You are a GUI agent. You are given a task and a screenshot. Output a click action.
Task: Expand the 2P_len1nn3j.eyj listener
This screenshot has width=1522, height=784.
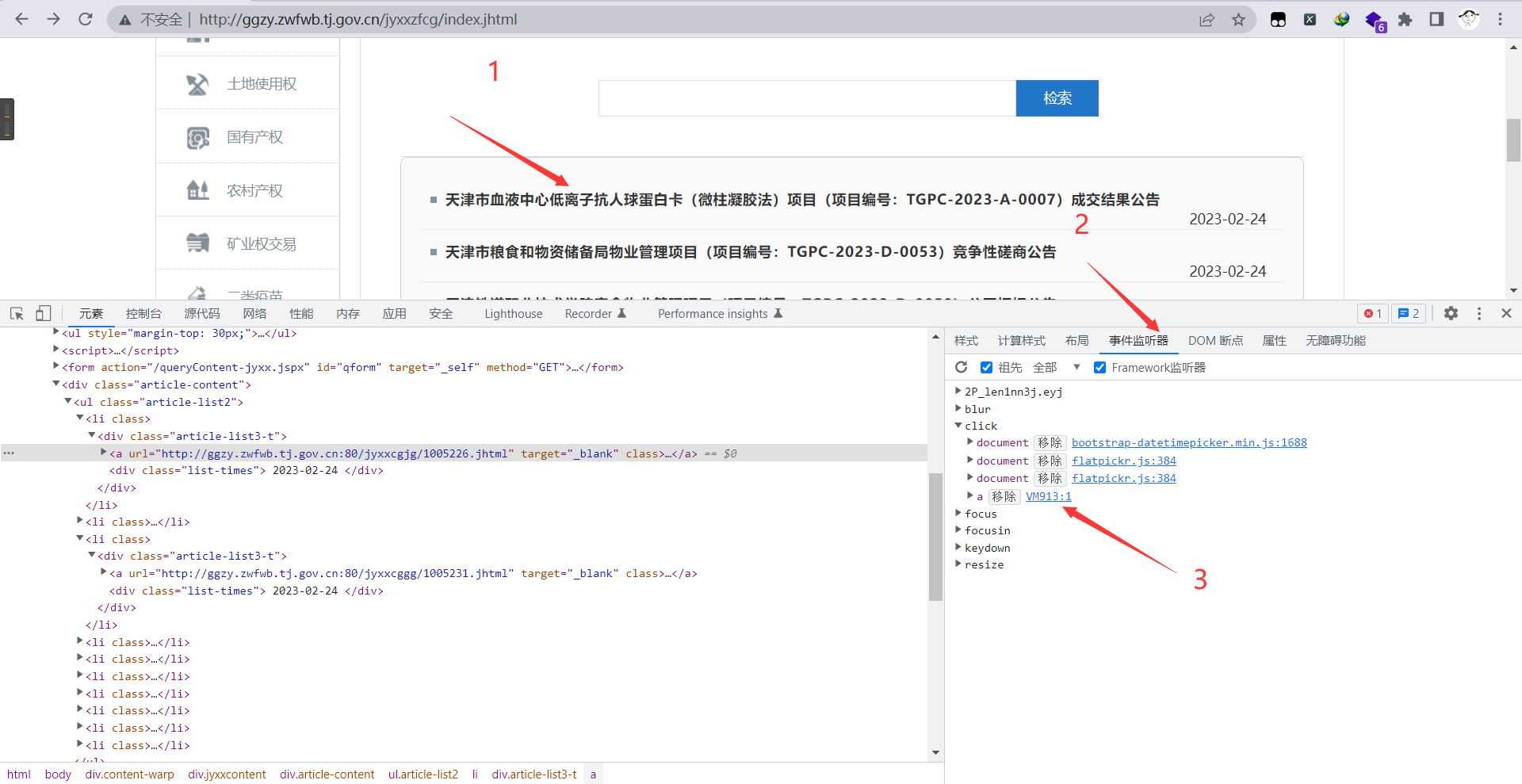pos(958,391)
